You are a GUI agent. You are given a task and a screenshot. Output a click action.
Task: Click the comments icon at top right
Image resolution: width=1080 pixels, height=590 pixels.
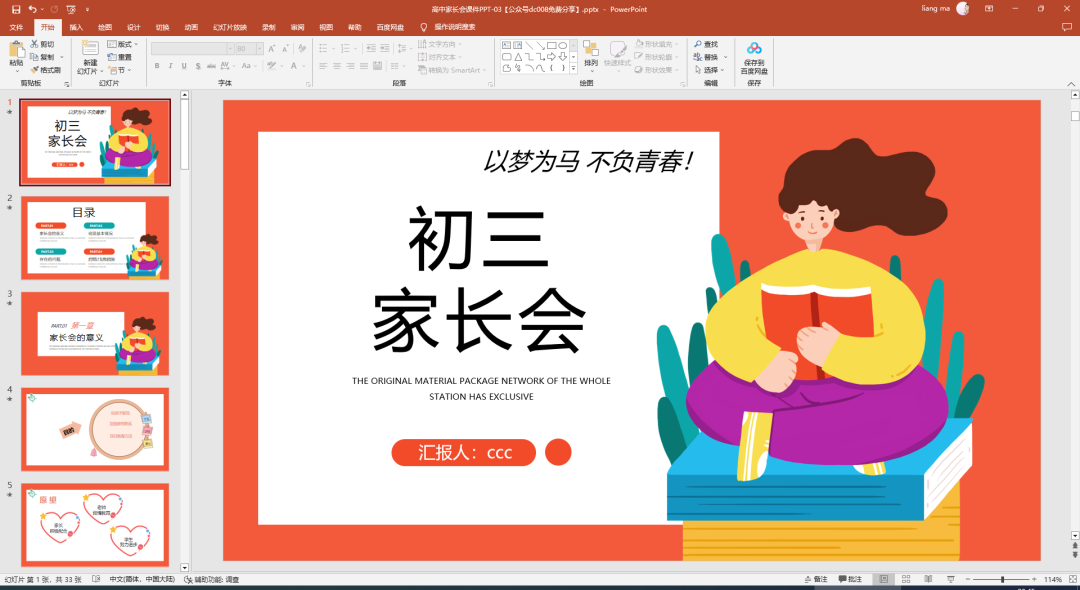(1067, 28)
